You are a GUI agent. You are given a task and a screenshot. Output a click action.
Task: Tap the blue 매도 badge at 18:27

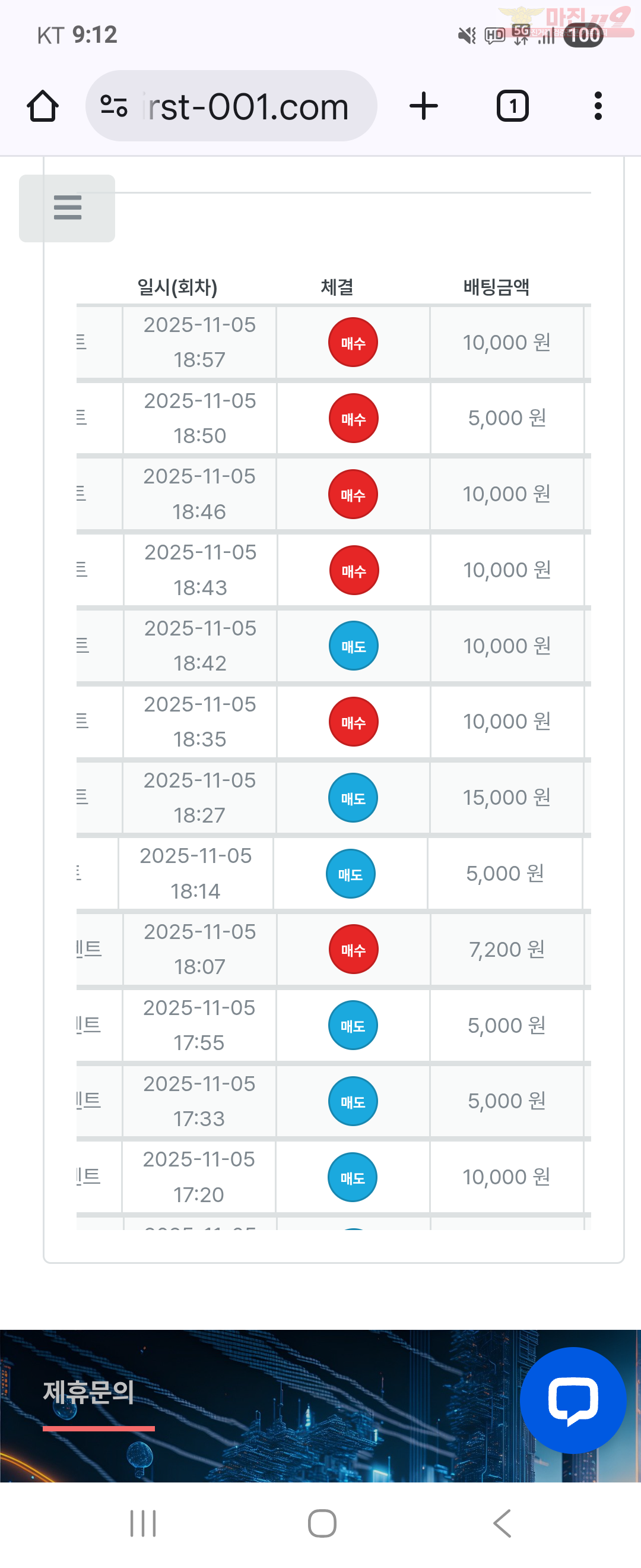coord(353,798)
